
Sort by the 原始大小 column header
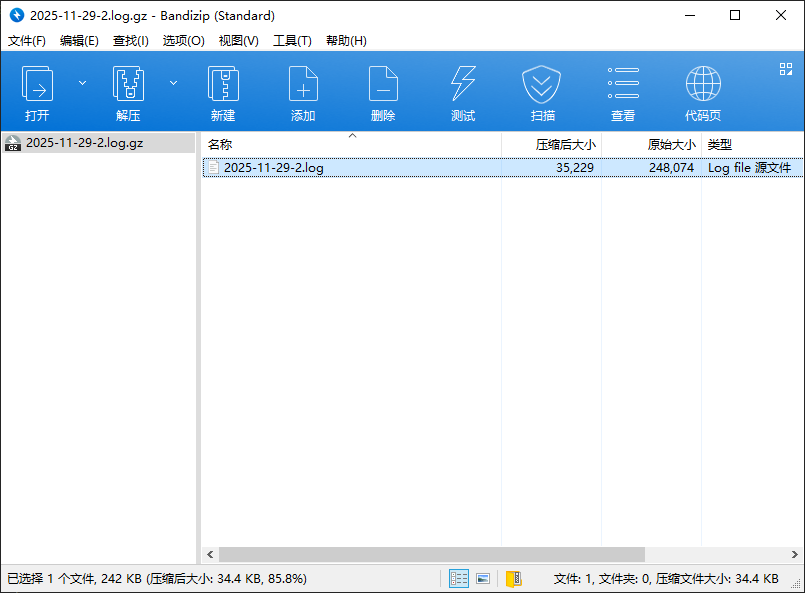click(651, 145)
